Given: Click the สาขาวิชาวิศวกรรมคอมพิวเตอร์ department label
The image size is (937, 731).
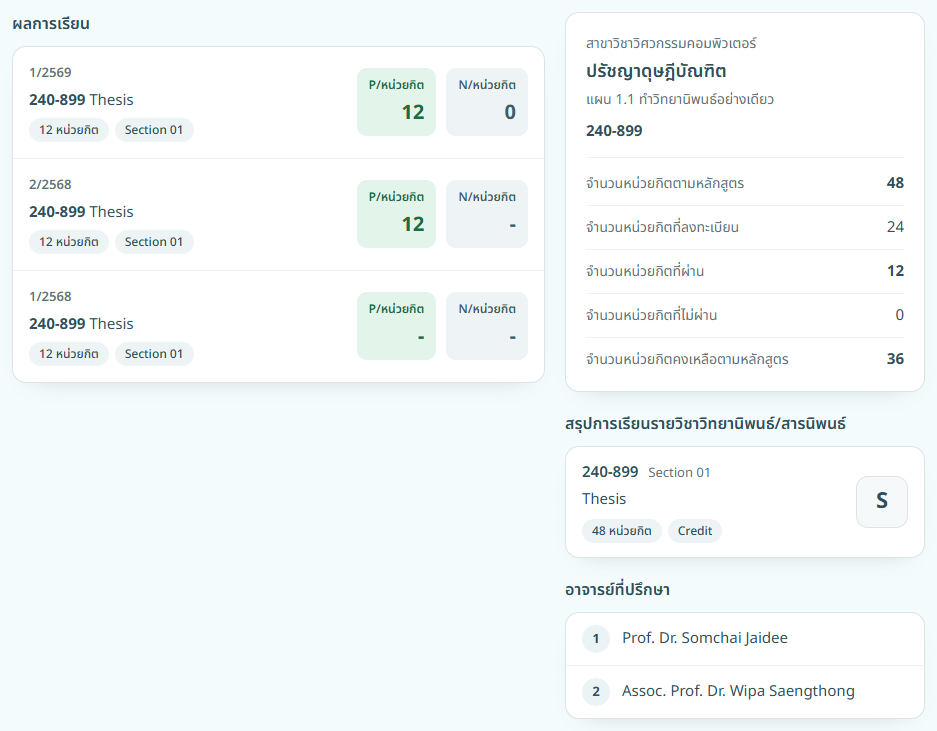Looking at the screenshot, I should 671,43.
